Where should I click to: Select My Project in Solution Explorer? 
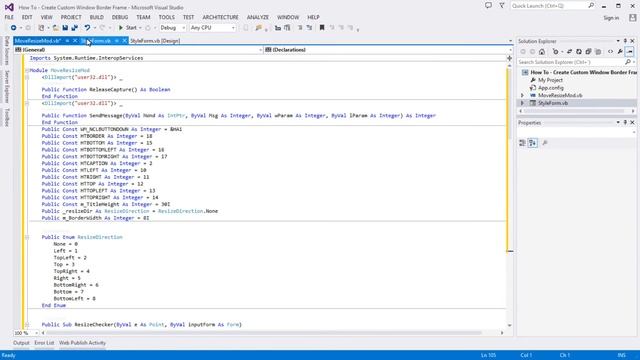[x=550, y=80]
